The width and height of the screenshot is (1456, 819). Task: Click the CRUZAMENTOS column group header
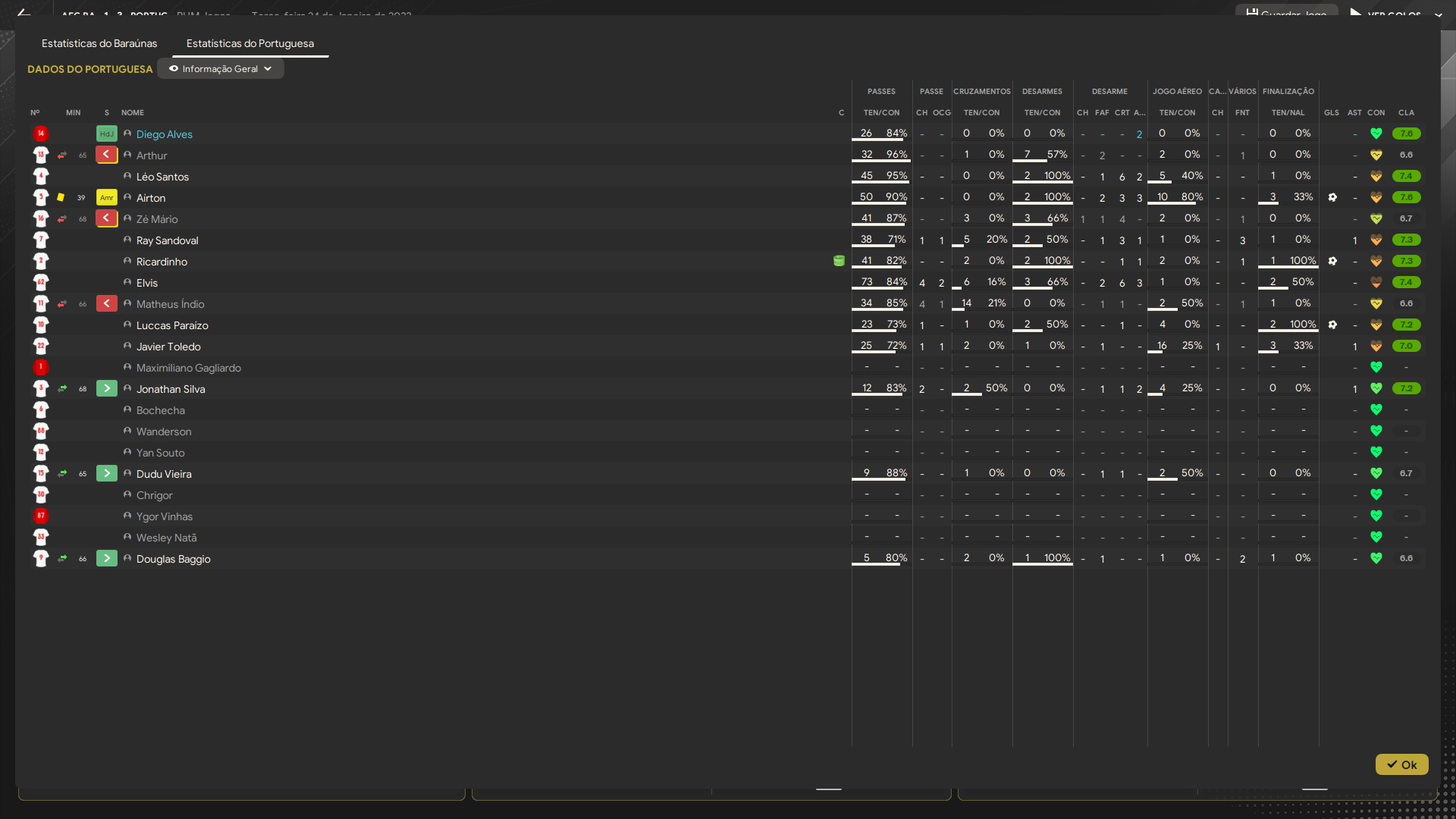tap(982, 91)
